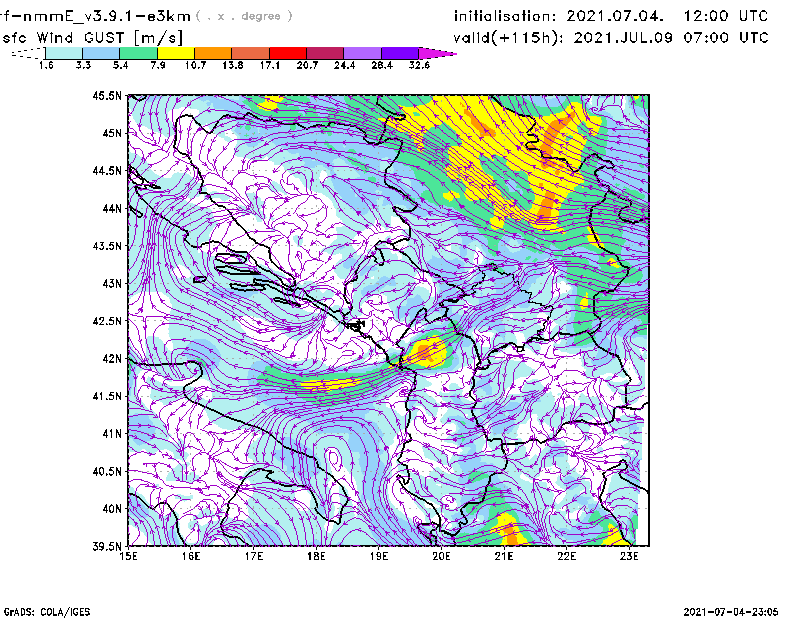
Task: Click the legend value 24.4
Action: coord(344,65)
